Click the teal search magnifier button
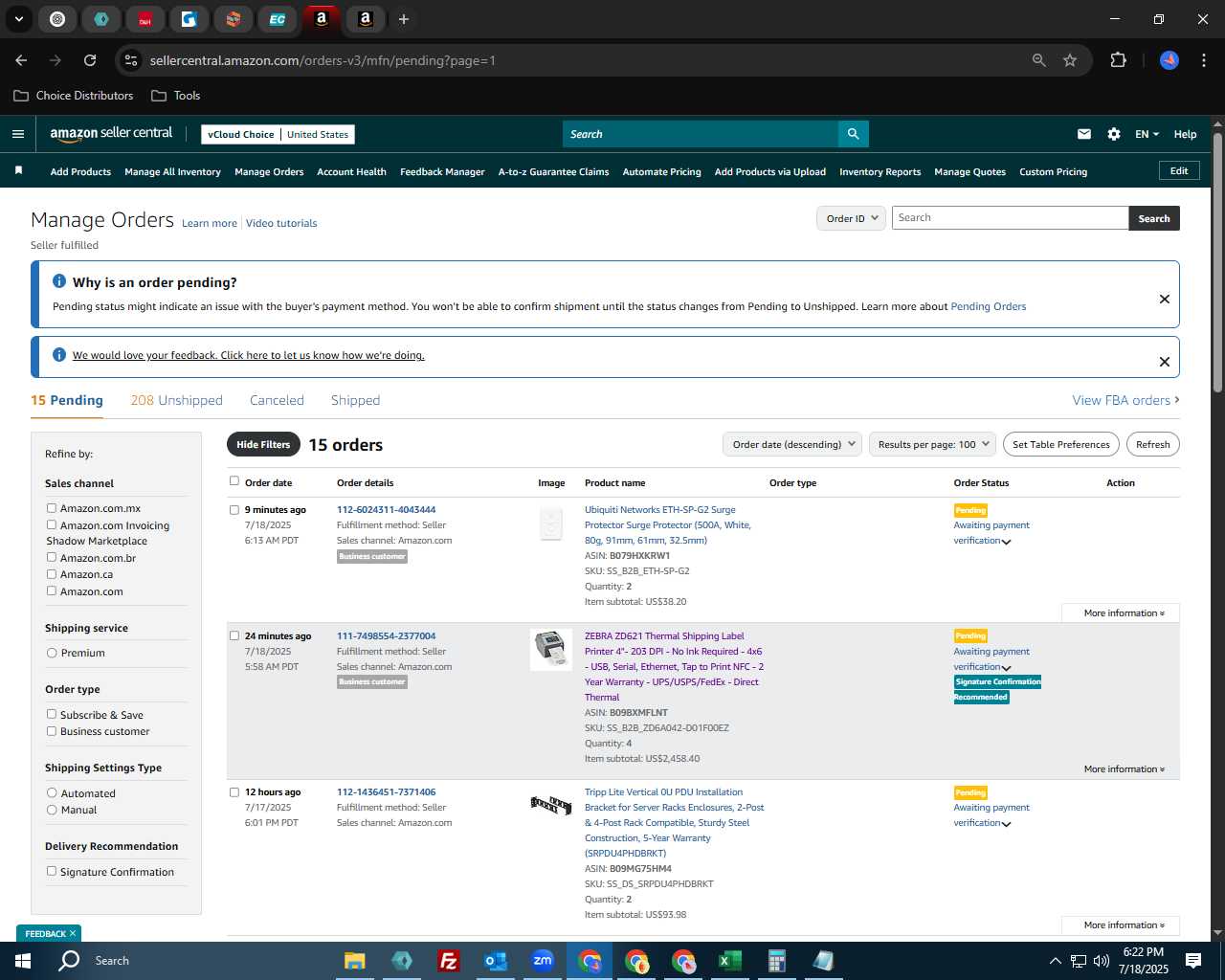This screenshot has height=980, width=1225. pyautogui.click(x=853, y=134)
